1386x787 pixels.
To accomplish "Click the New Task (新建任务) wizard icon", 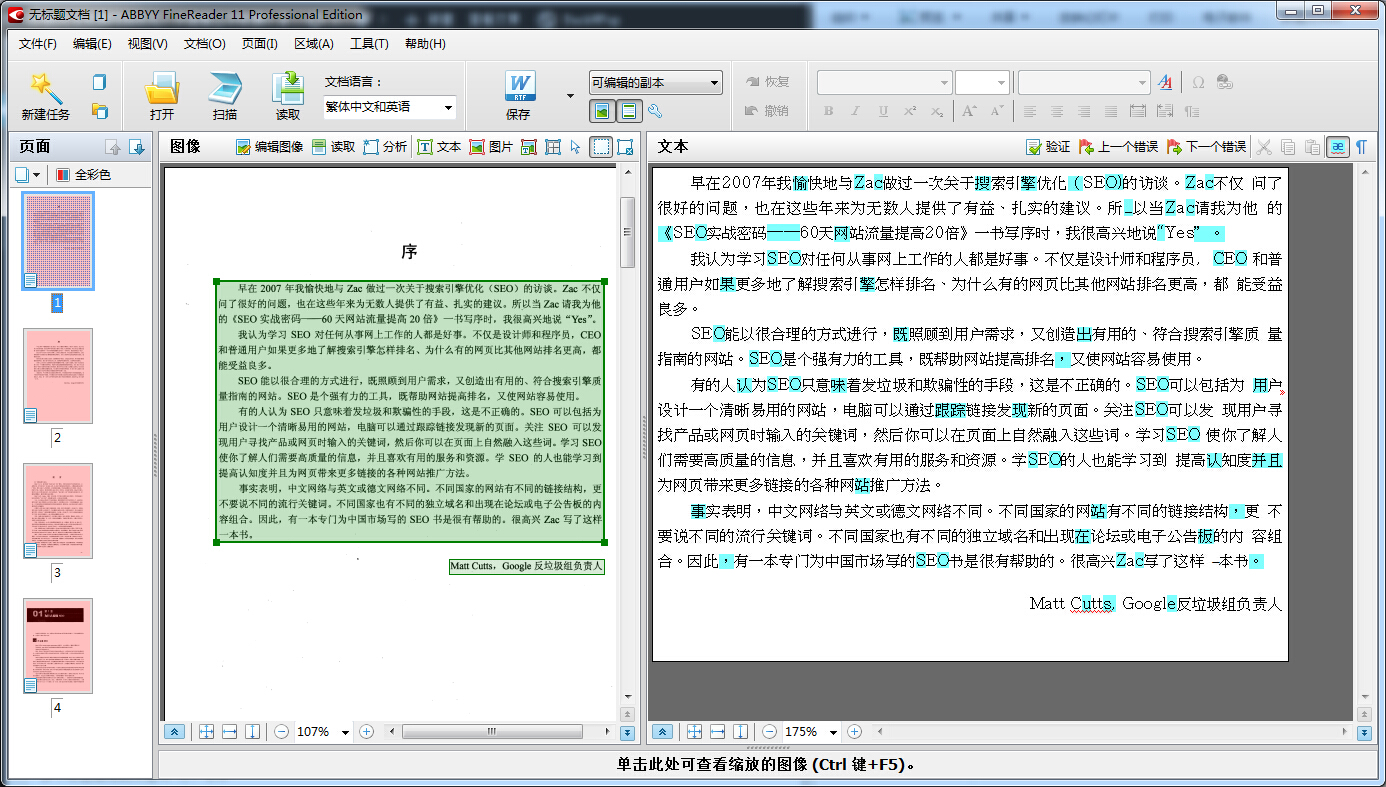I will [46, 88].
